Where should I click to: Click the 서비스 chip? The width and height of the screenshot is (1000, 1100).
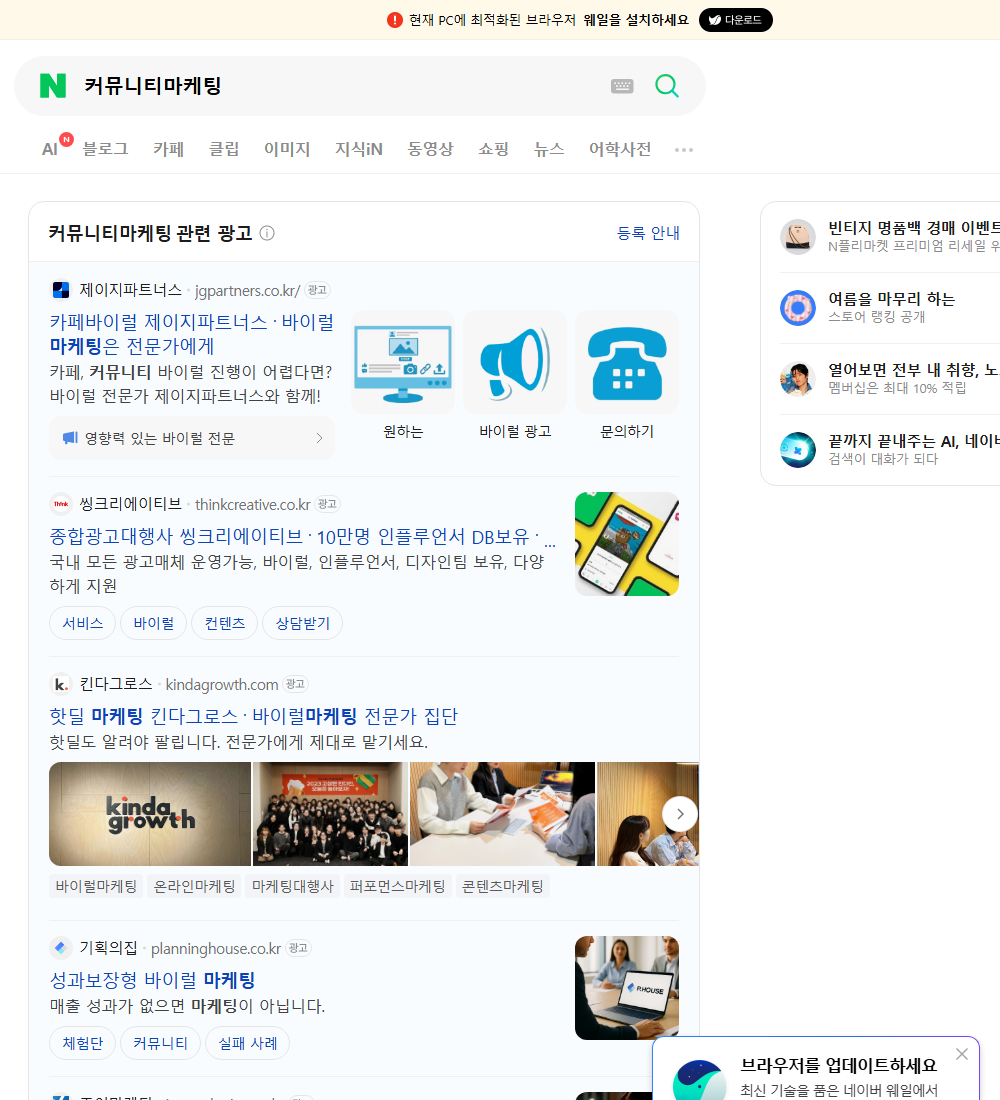[x=83, y=623]
